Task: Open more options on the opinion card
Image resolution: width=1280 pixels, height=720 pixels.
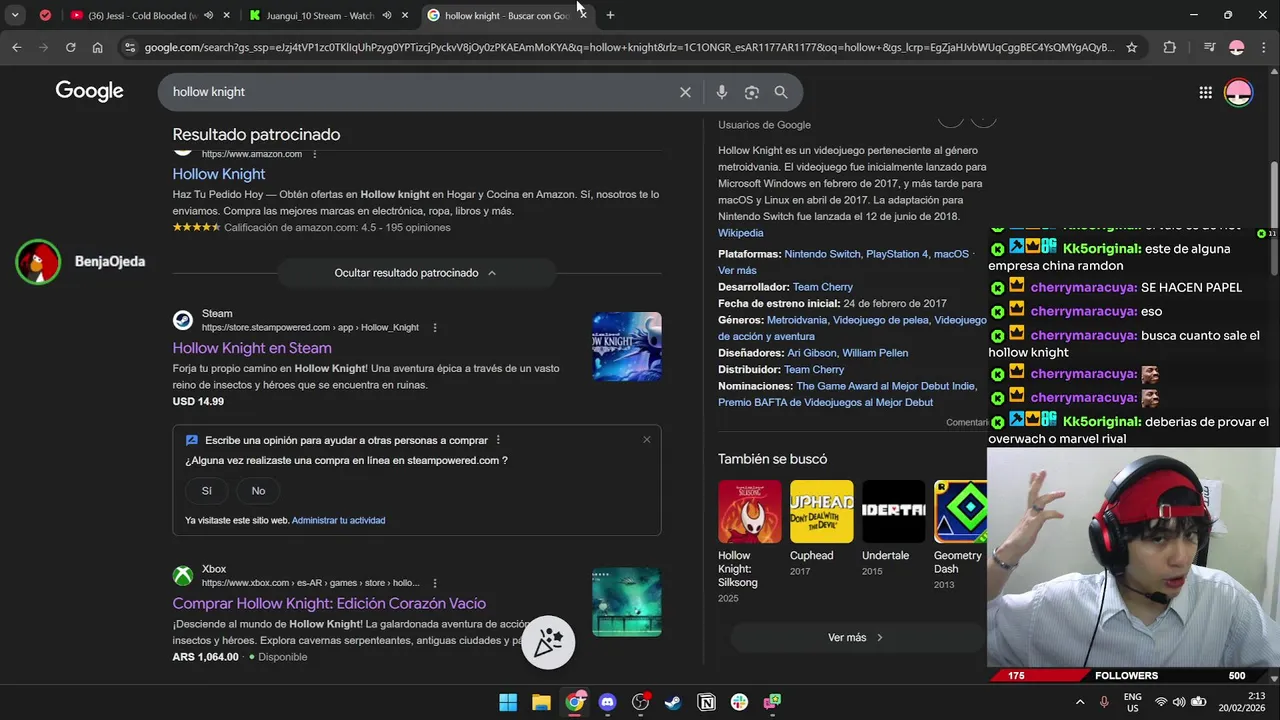Action: 498,440
